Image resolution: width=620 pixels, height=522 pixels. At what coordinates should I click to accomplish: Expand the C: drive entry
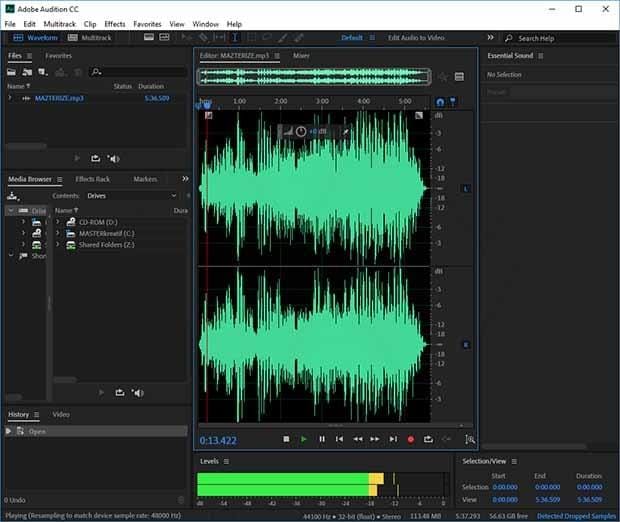coord(58,233)
